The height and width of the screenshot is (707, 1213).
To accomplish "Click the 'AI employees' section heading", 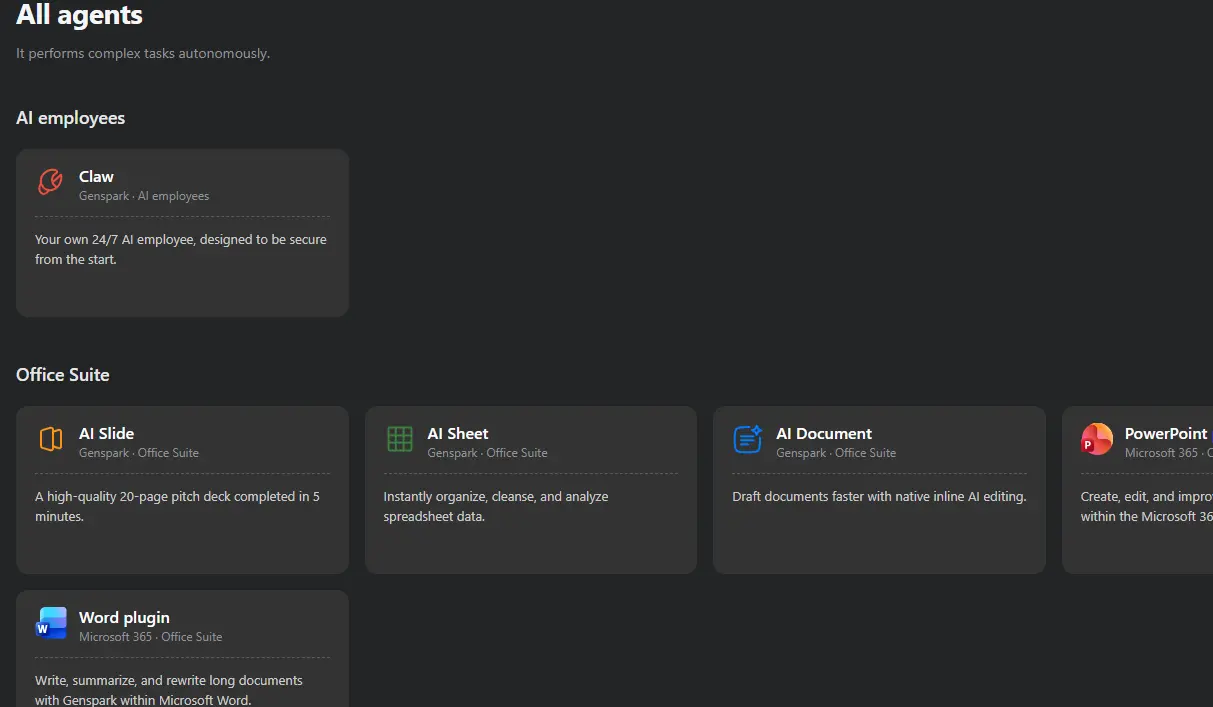I will [71, 118].
